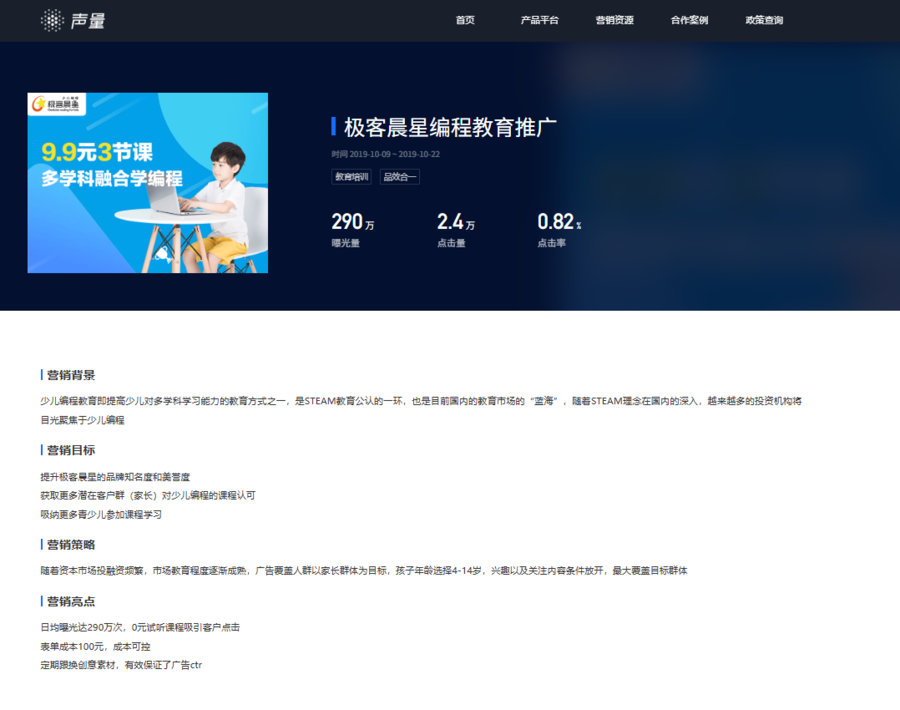Image resolution: width=900 pixels, height=710 pixels.
Task: Open the 首页 menu item
Action: (465, 20)
